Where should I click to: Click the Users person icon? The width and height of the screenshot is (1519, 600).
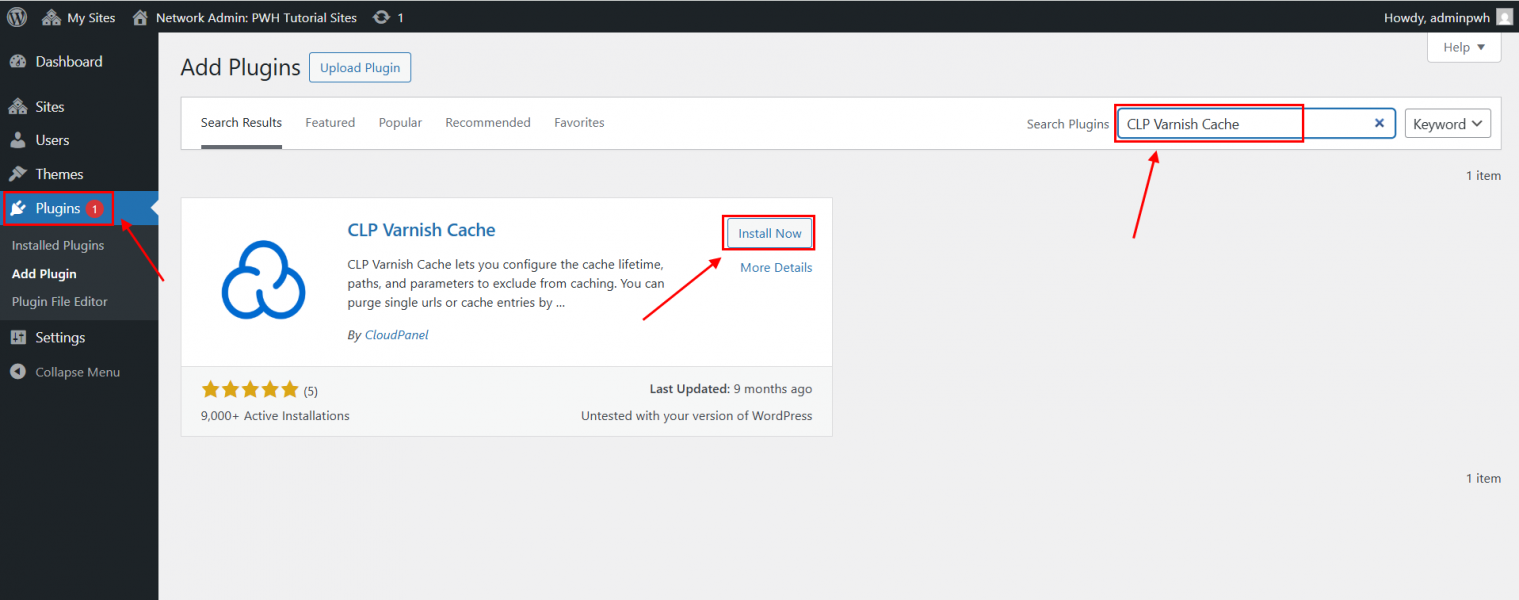(18, 140)
